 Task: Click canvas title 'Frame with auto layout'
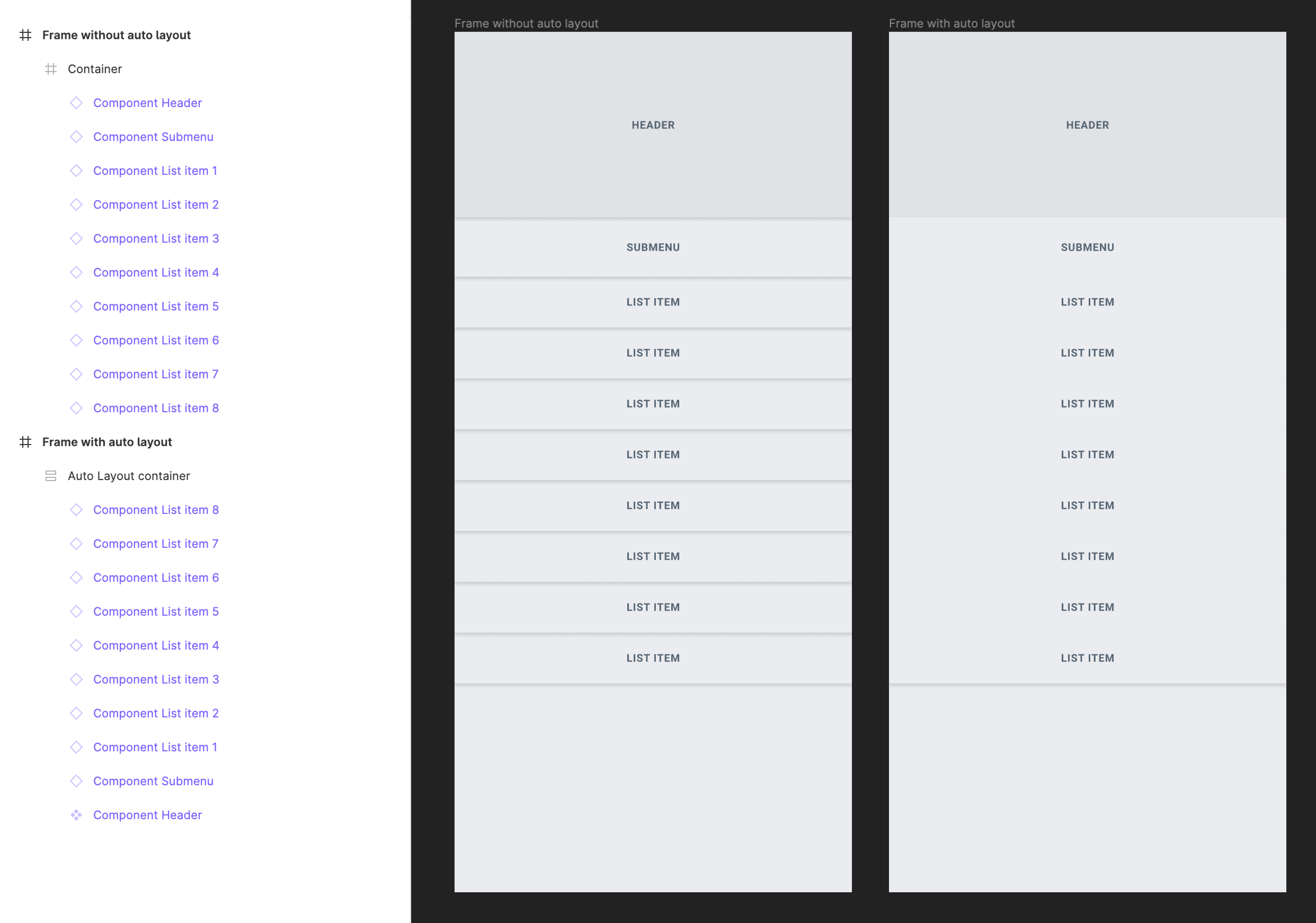(x=952, y=24)
